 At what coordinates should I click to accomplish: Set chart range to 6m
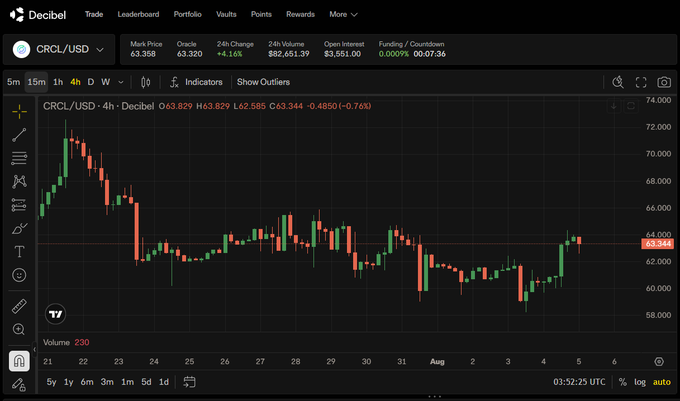87,382
